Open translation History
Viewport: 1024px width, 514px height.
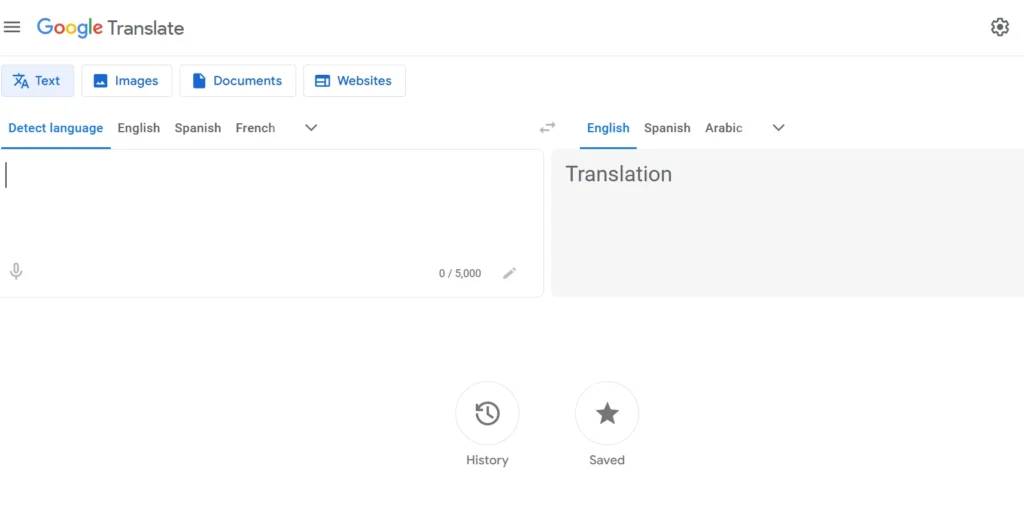click(x=487, y=413)
